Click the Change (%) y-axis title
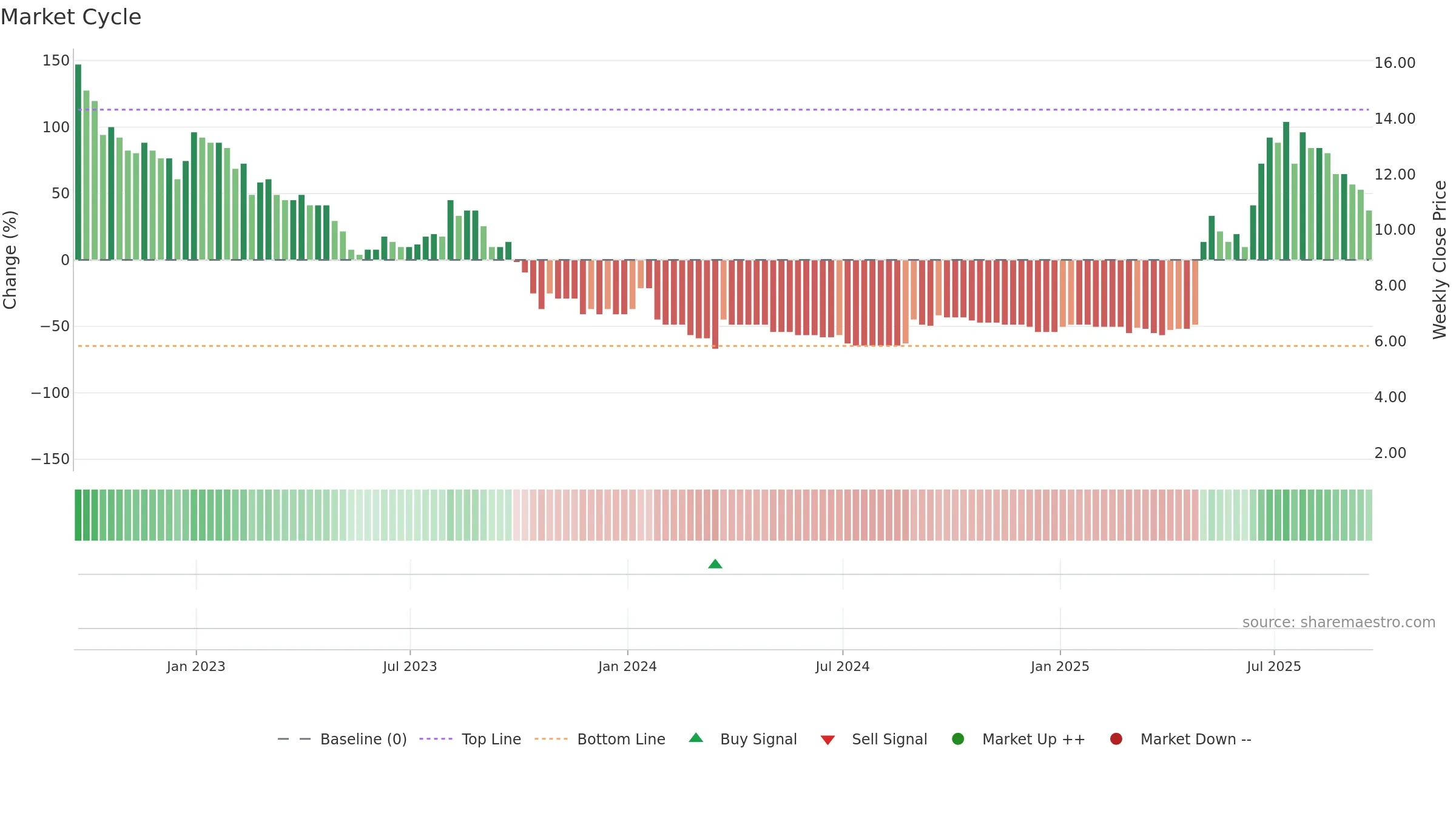This screenshot has height=819, width=1456. [10, 260]
